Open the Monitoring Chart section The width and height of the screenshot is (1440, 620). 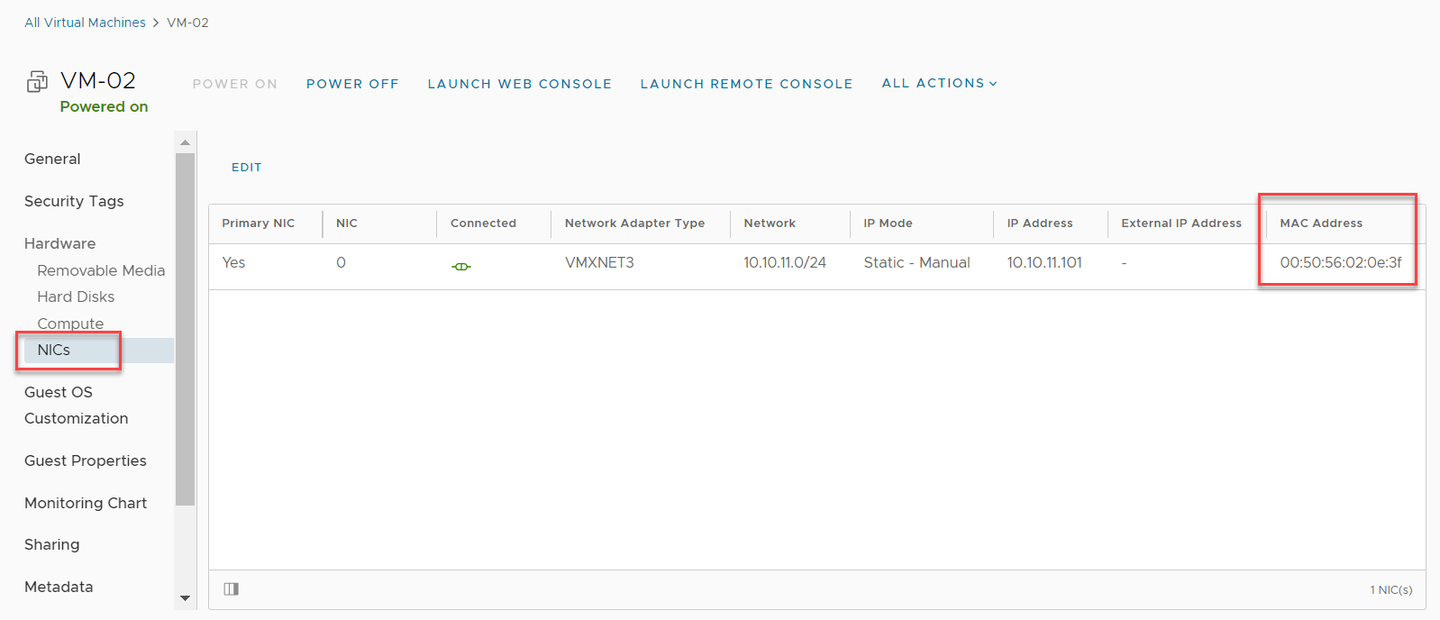click(x=85, y=503)
